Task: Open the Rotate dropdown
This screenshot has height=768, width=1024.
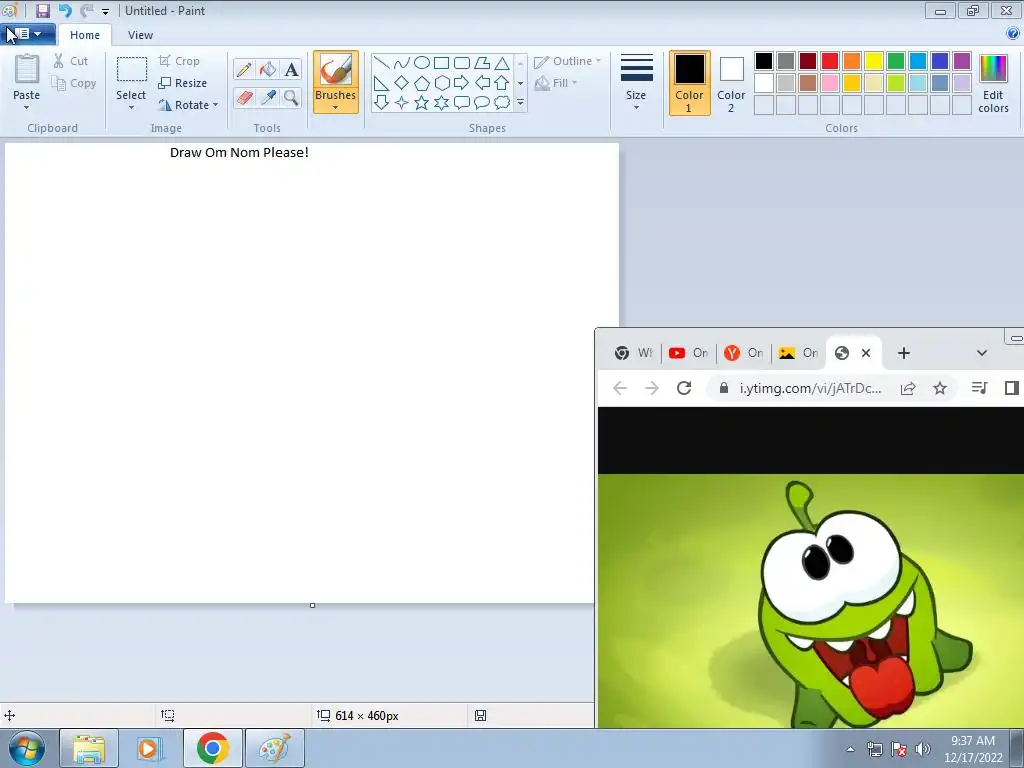Action: point(188,104)
